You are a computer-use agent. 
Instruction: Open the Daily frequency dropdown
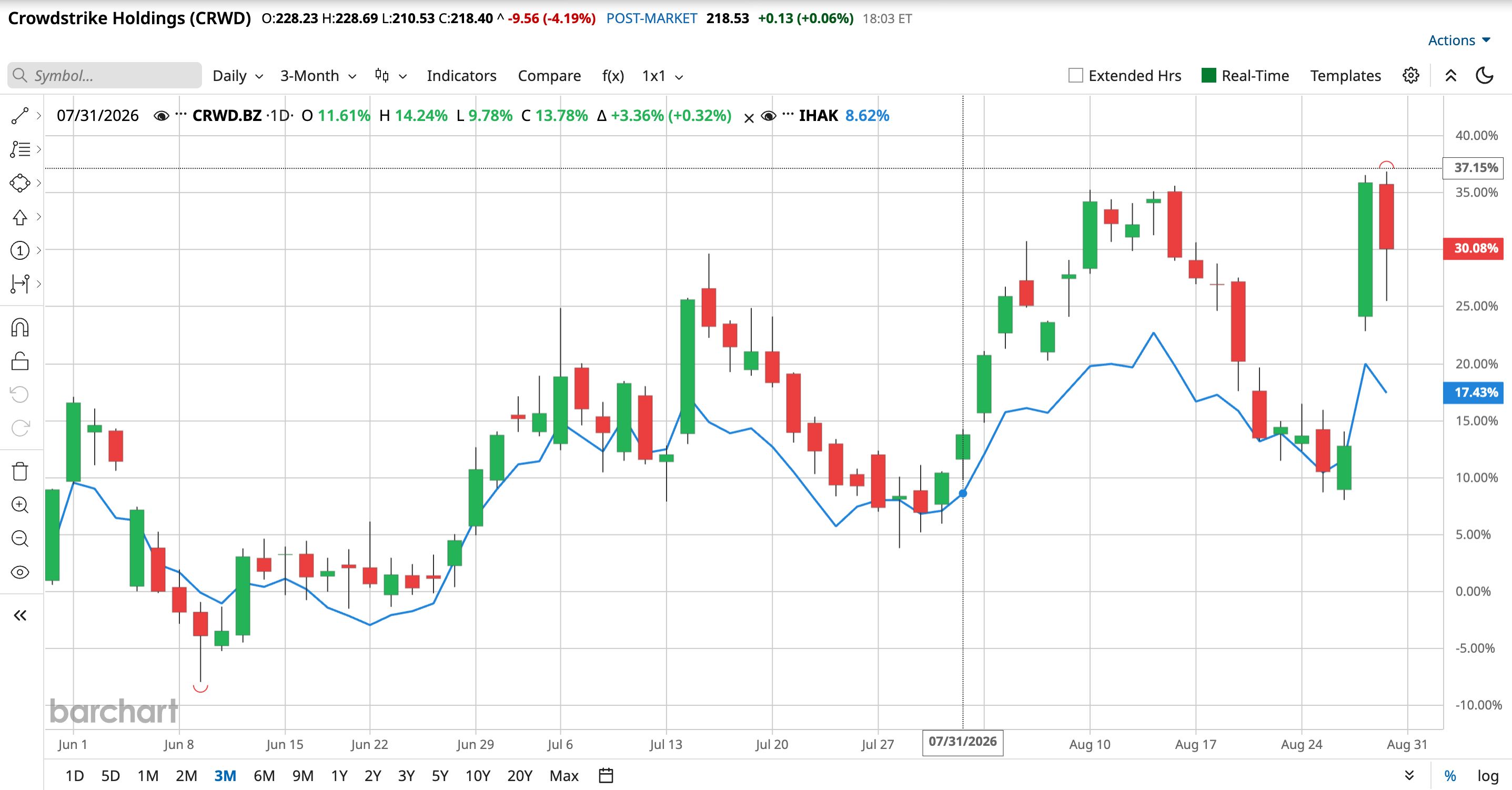click(x=238, y=76)
